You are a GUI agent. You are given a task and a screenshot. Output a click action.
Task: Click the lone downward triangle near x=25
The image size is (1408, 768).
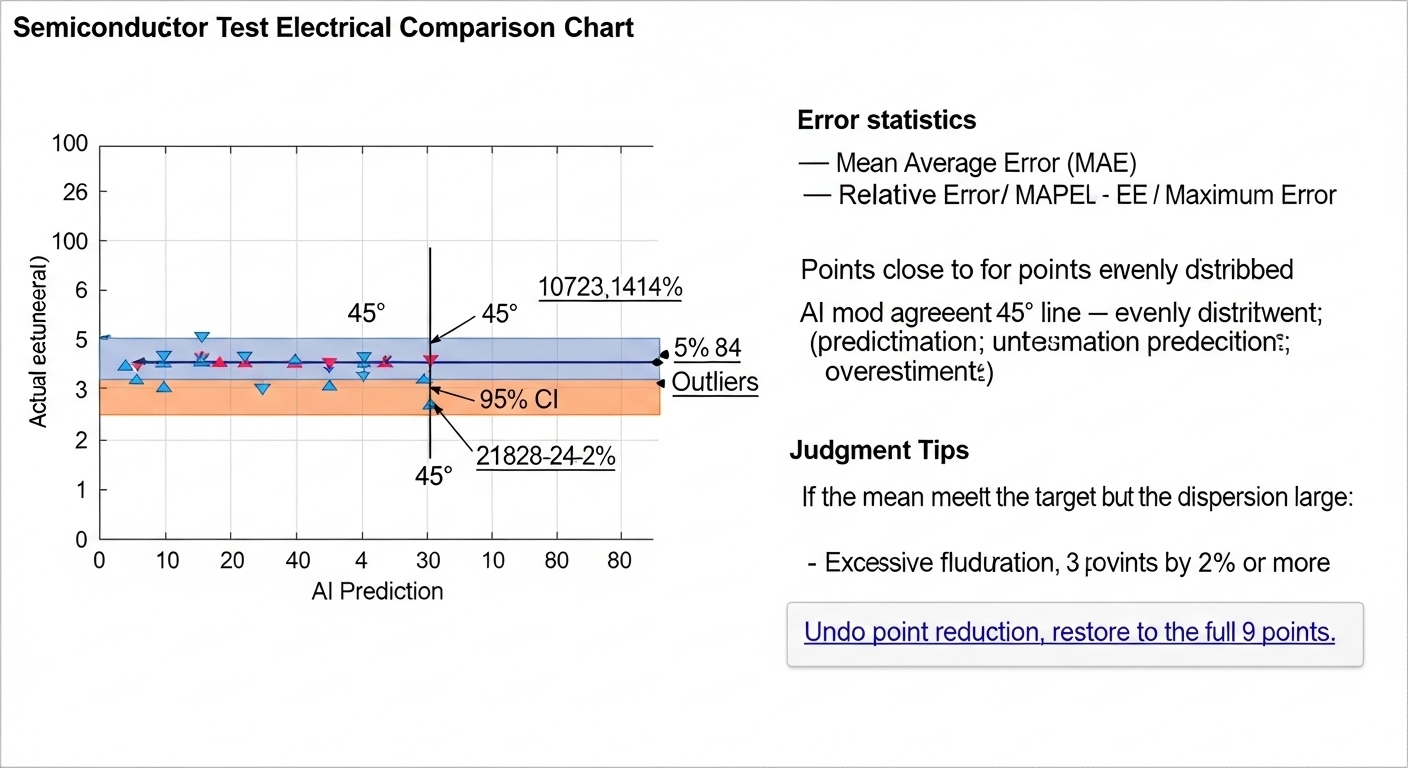[x=262, y=388]
